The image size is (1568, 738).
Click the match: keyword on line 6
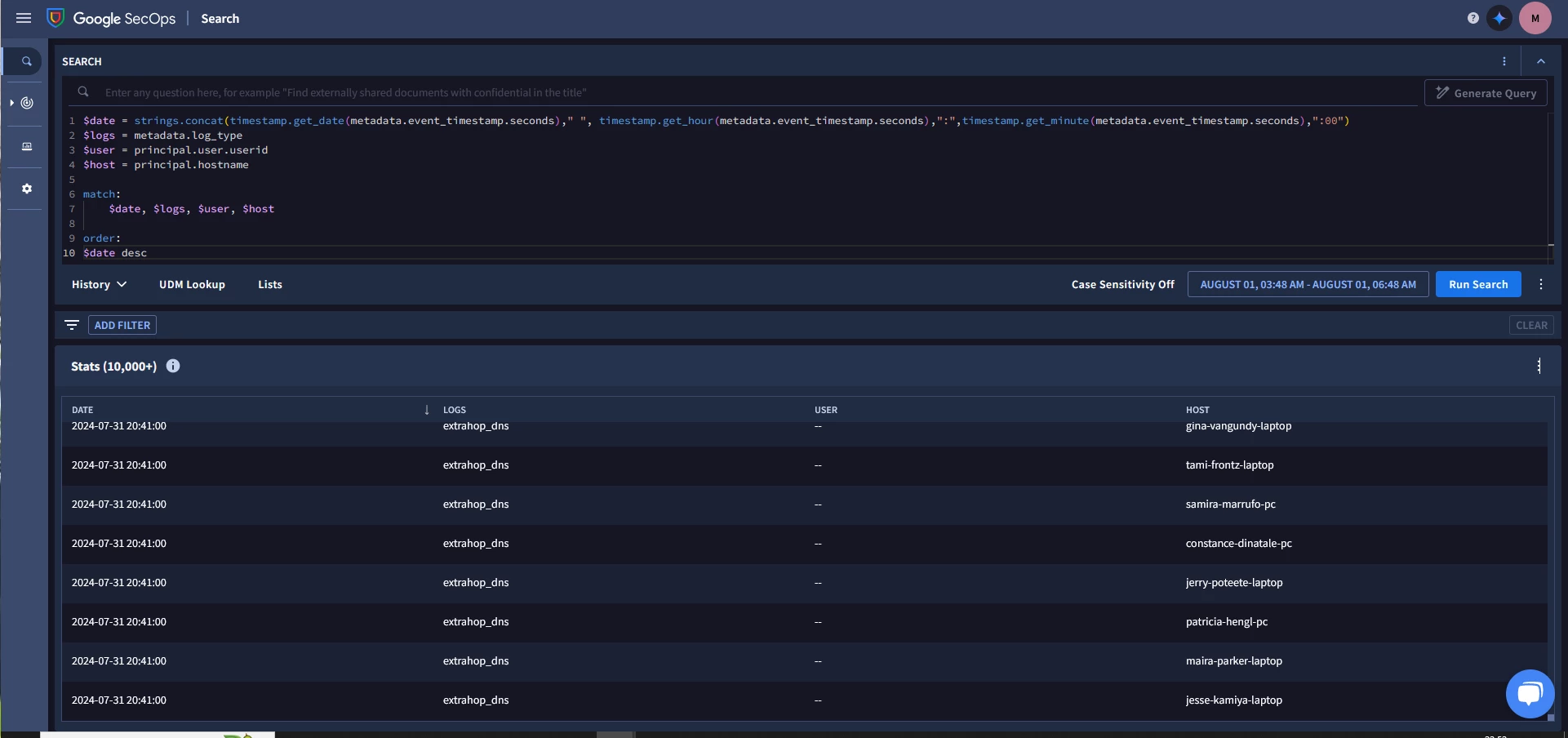pyautogui.click(x=101, y=194)
